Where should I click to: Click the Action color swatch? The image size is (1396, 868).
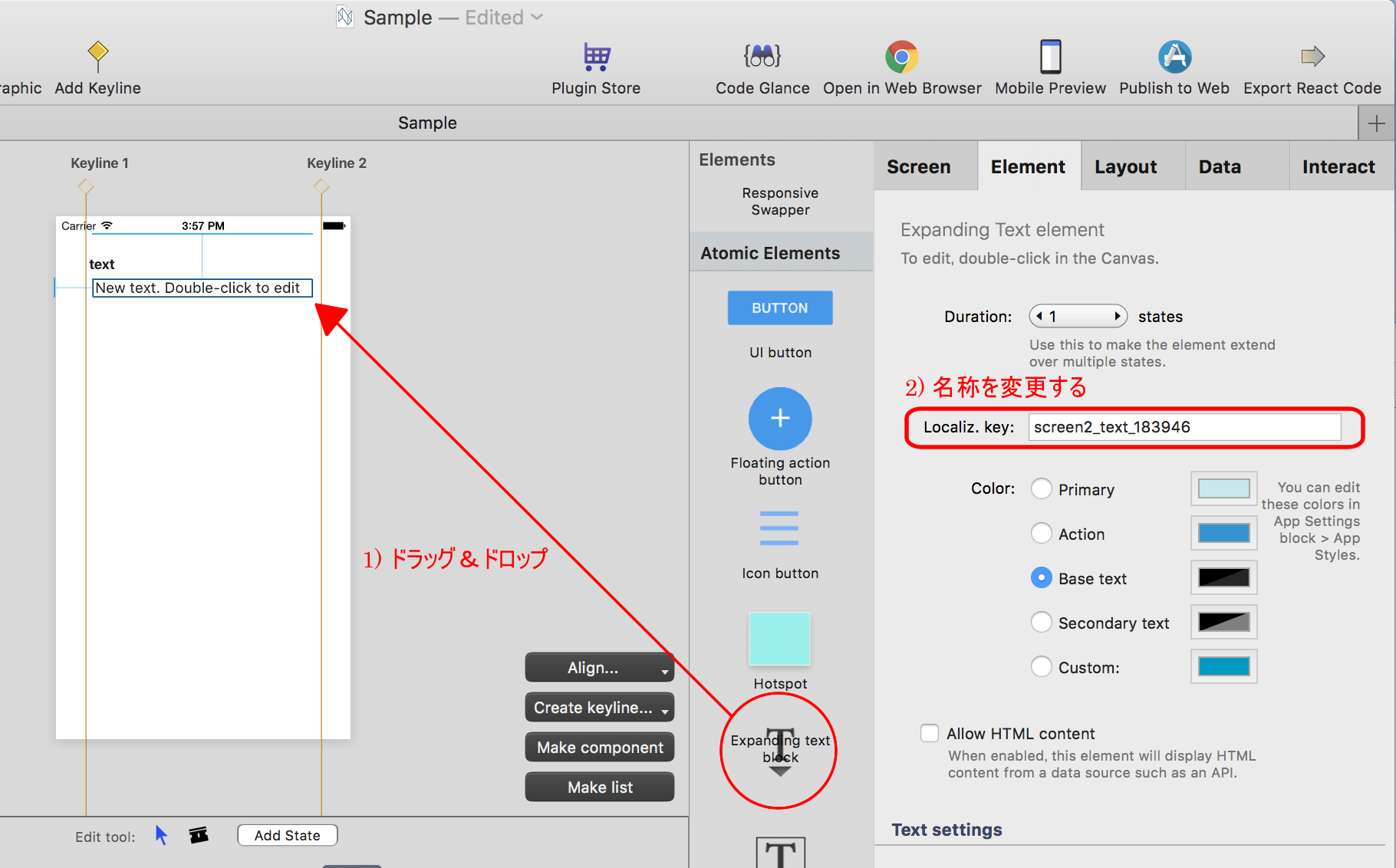1223,534
